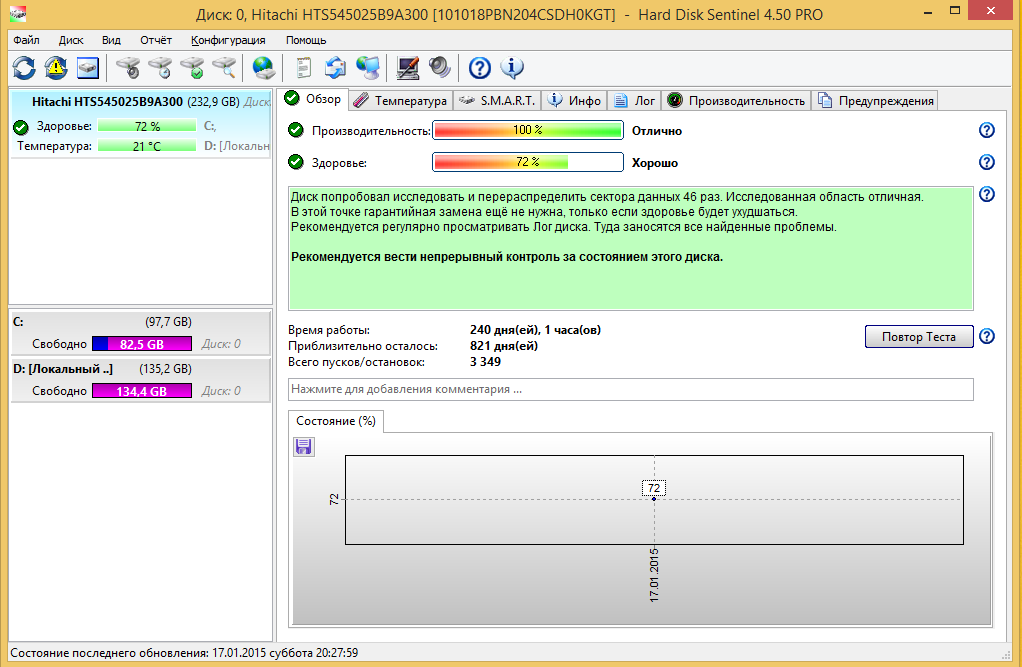Image resolution: width=1022 pixels, height=667 pixels.
Task: Click the blue info bubble toolbar icon
Action: pyautogui.click(x=512, y=68)
